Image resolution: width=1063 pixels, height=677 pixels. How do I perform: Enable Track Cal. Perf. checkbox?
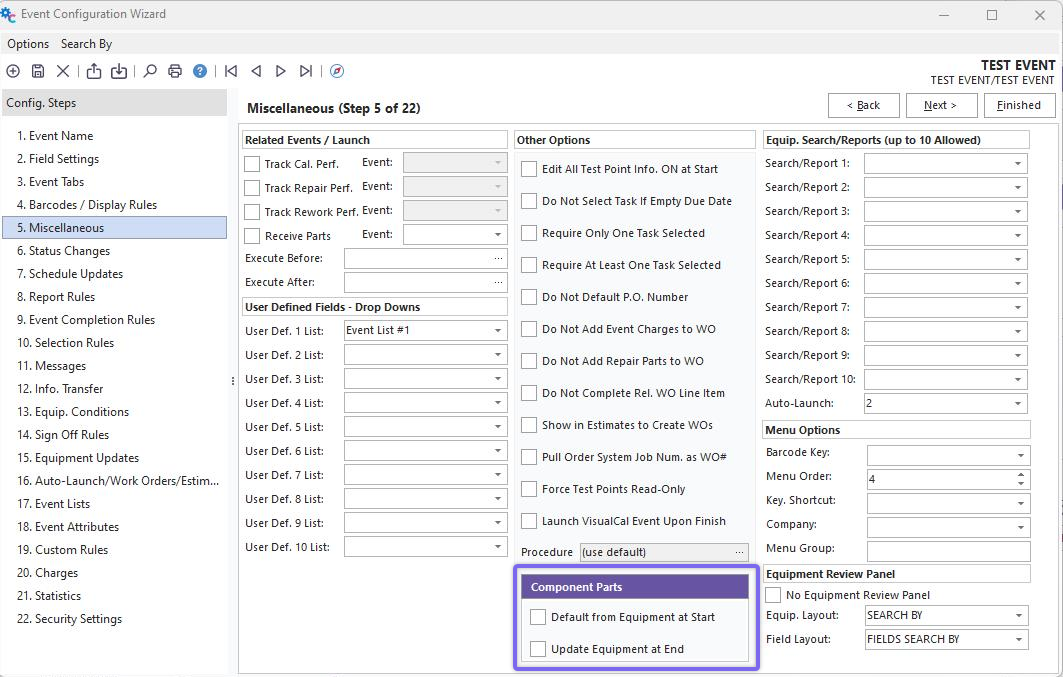[252, 164]
